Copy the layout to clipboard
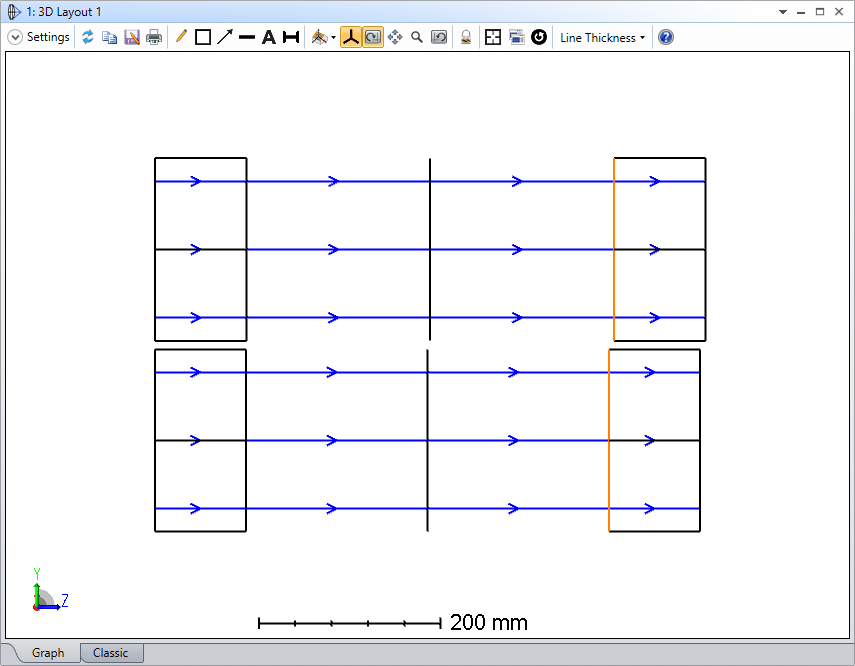855x666 pixels. [110, 37]
